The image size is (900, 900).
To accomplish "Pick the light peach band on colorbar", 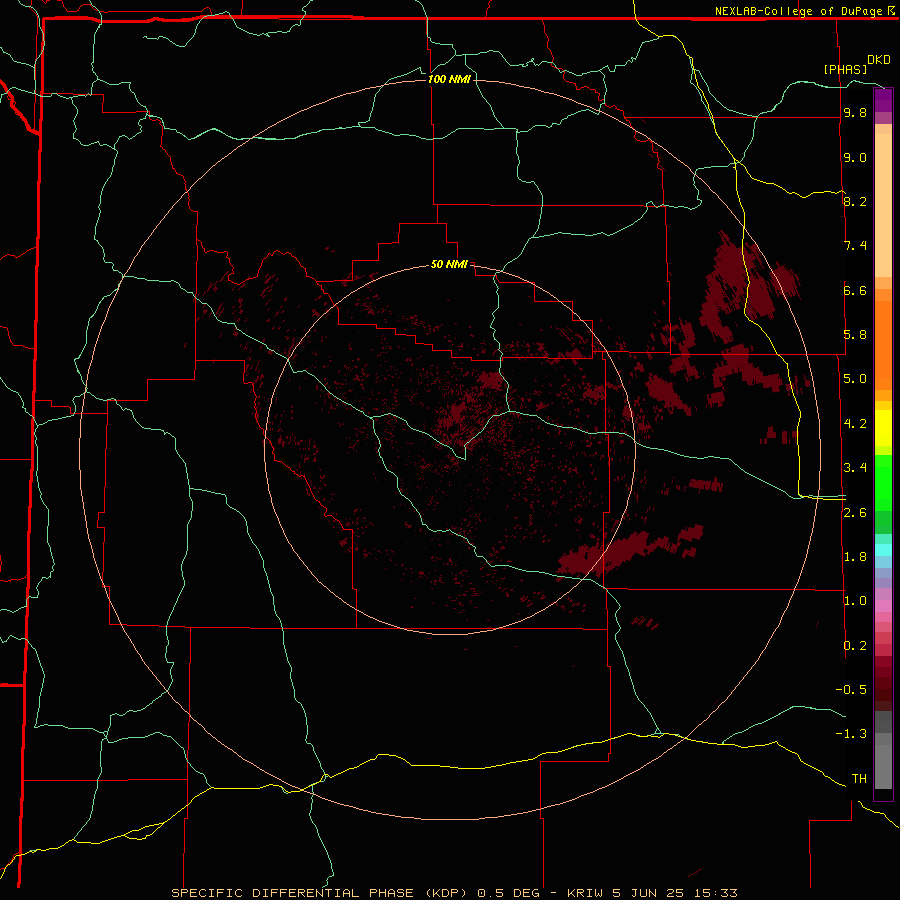I will point(883,205).
